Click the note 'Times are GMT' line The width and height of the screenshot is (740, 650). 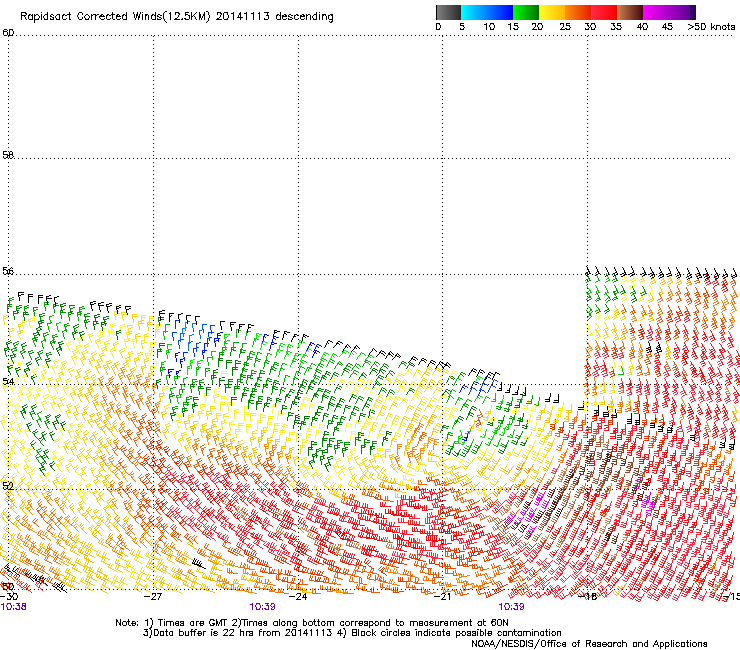click(312, 623)
